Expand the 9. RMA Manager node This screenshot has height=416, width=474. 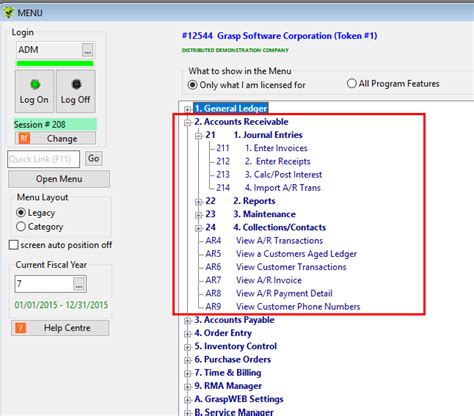click(x=187, y=387)
